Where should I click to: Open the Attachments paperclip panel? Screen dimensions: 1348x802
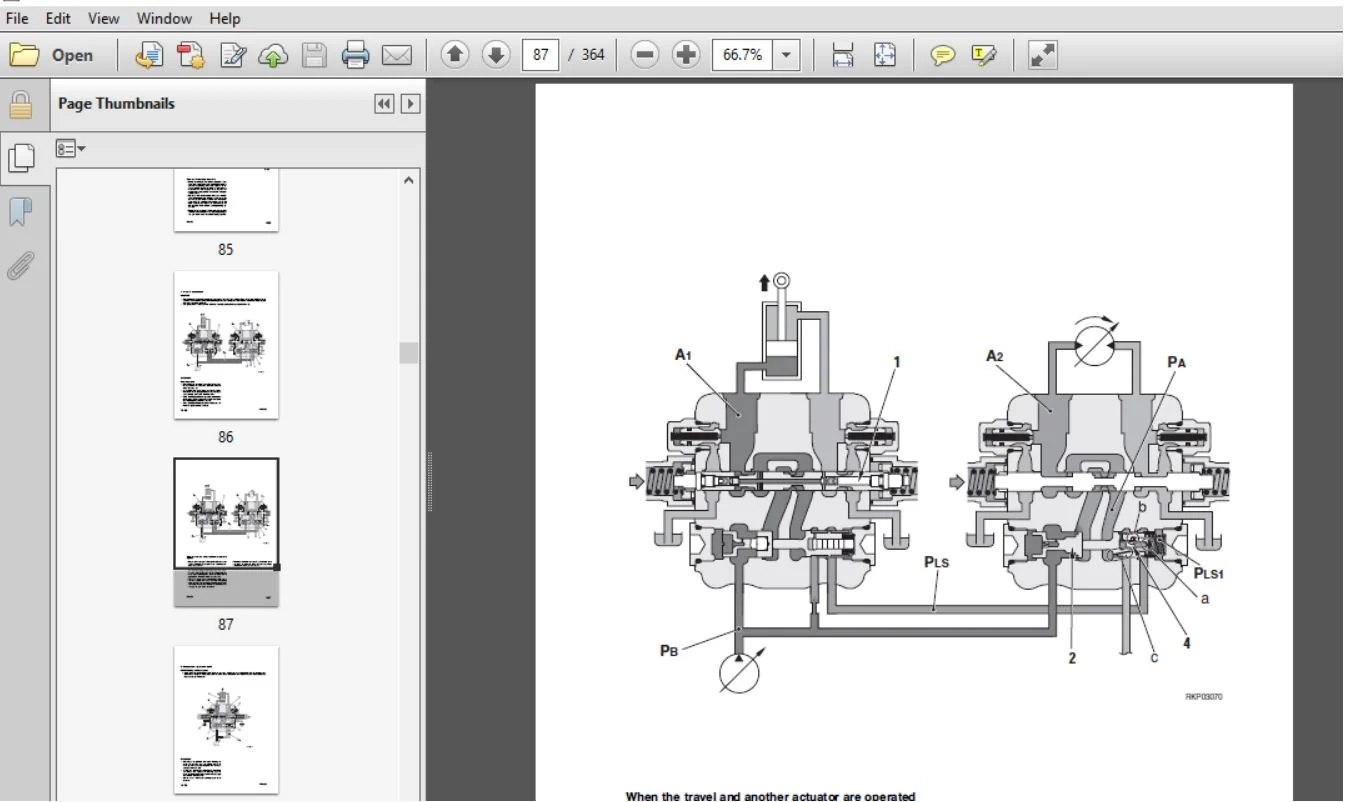tap(21, 265)
